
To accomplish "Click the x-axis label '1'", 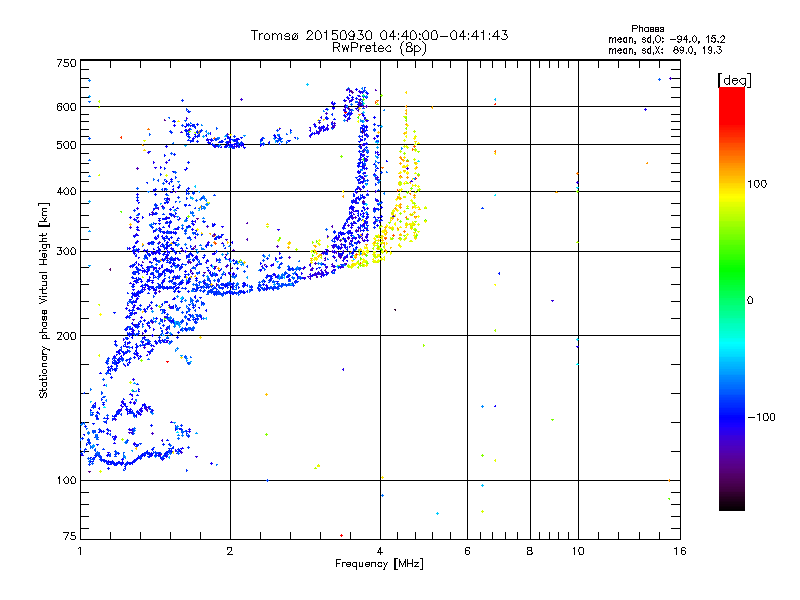I will [80, 551].
